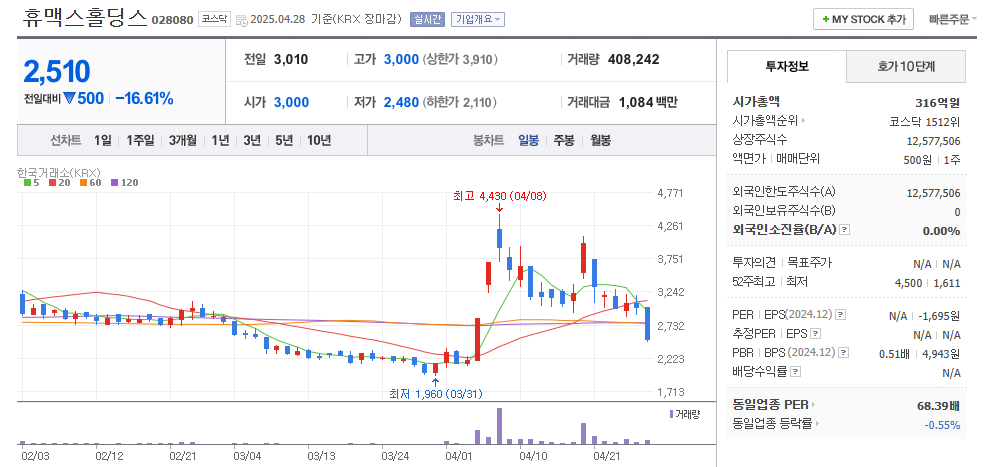The width and height of the screenshot is (1000, 467).
Task: Click the help icon next to 배당수익률
Action: point(795,371)
